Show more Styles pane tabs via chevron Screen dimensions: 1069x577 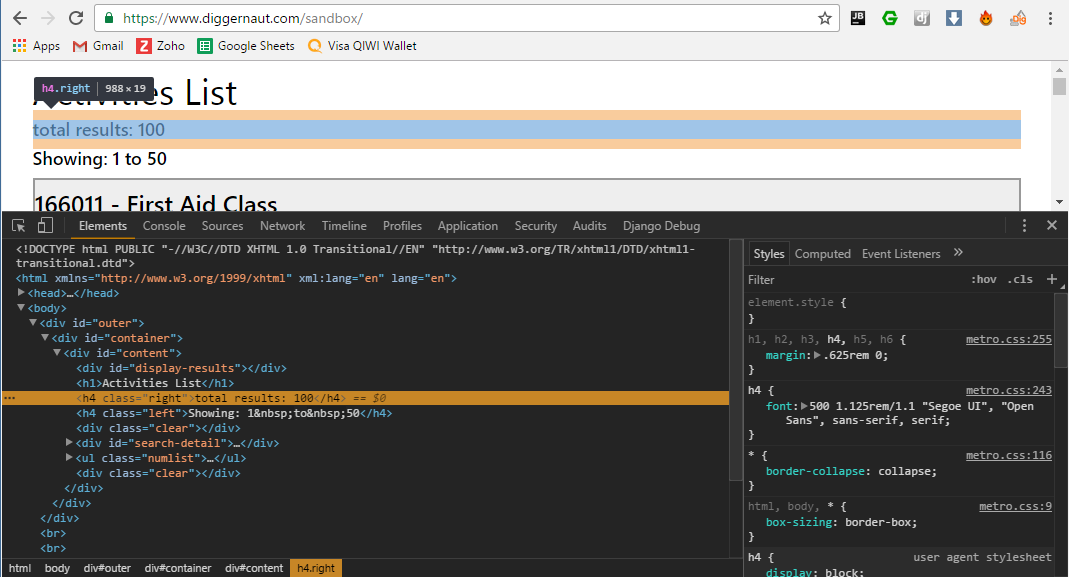coord(958,253)
